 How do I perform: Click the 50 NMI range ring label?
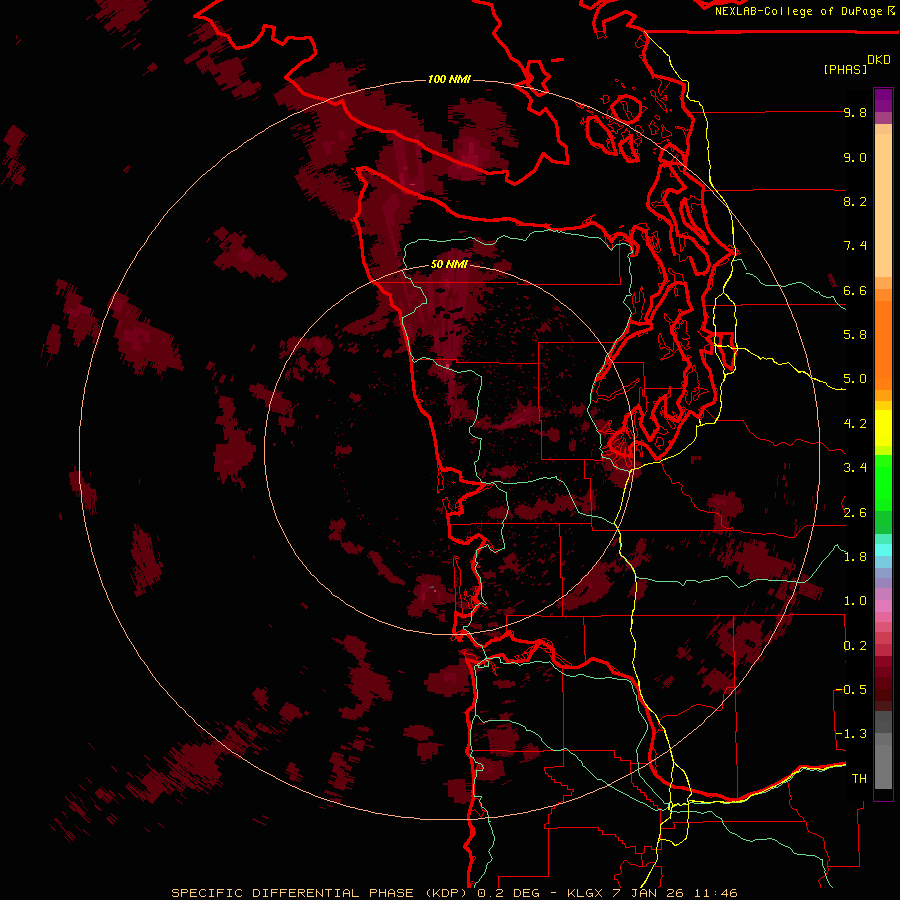click(x=449, y=265)
